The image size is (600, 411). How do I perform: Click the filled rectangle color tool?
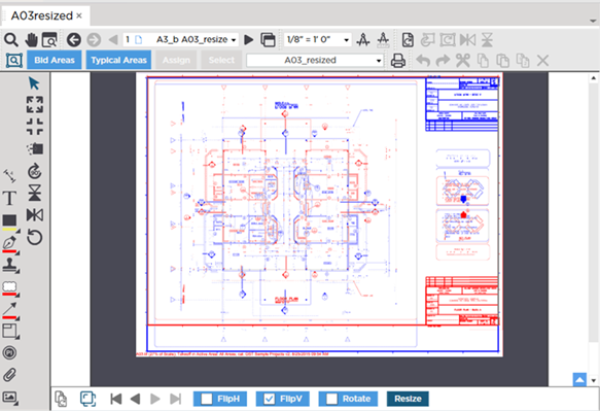(x=10, y=222)
